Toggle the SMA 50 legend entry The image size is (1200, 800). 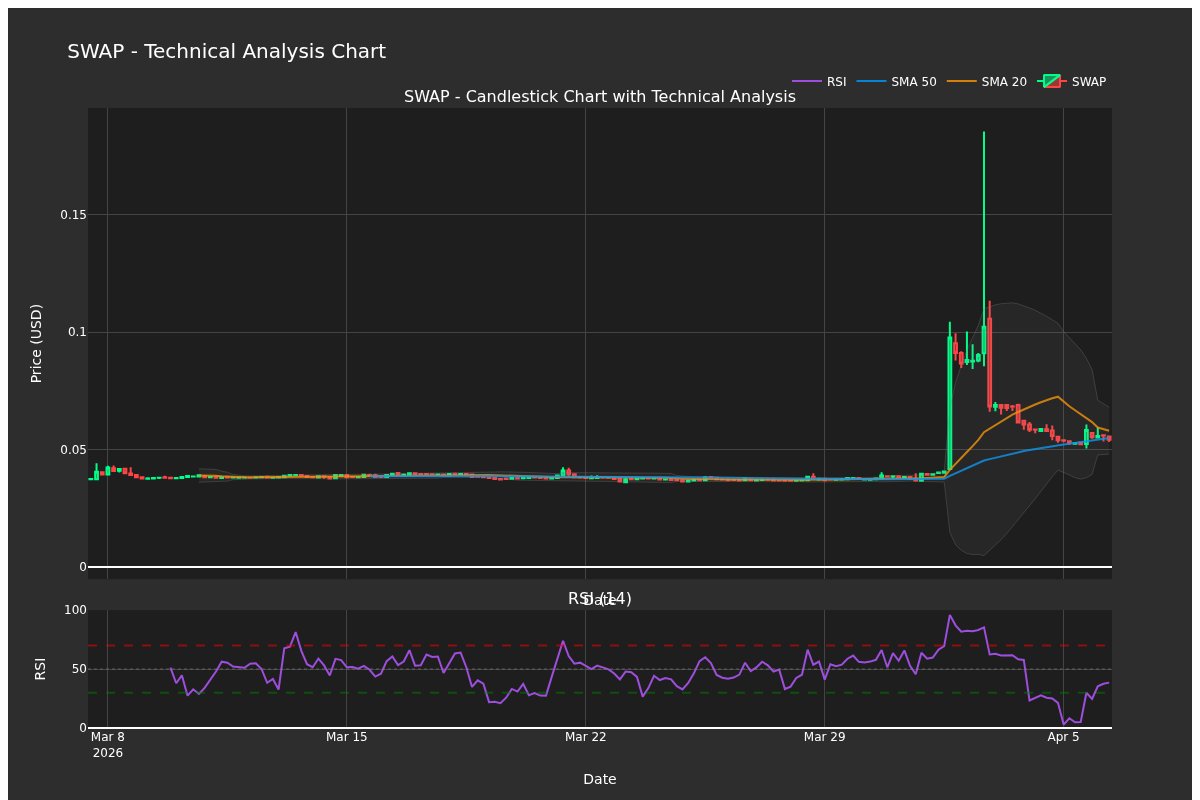coord(897,82)
